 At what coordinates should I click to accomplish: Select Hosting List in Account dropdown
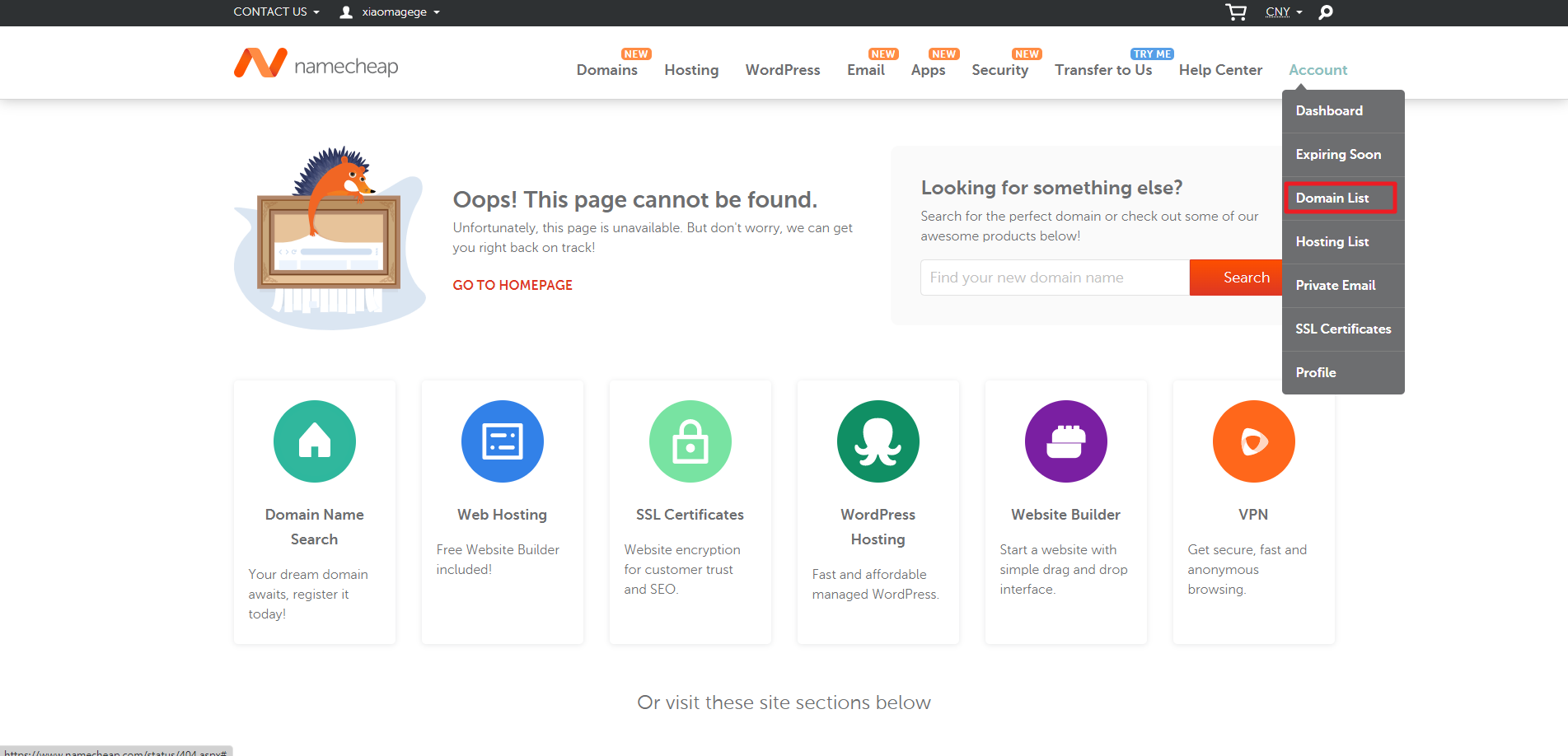pos(1343,242)
